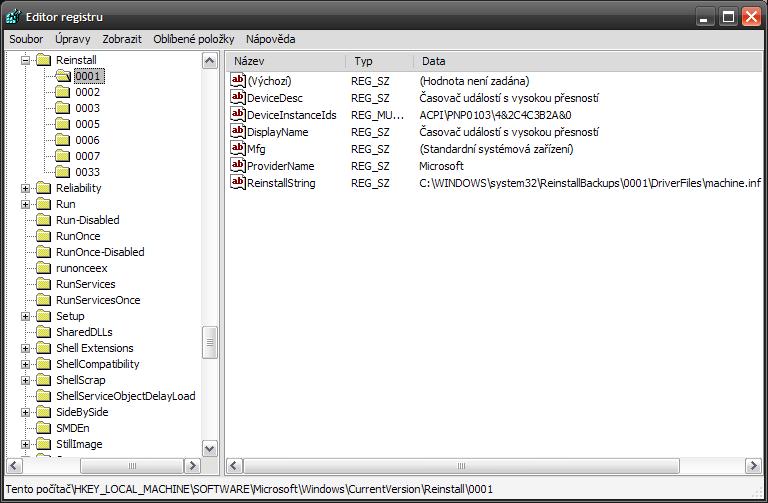Open the Soubor menu
Screen dimensions: 768x503
pos(26,39)
